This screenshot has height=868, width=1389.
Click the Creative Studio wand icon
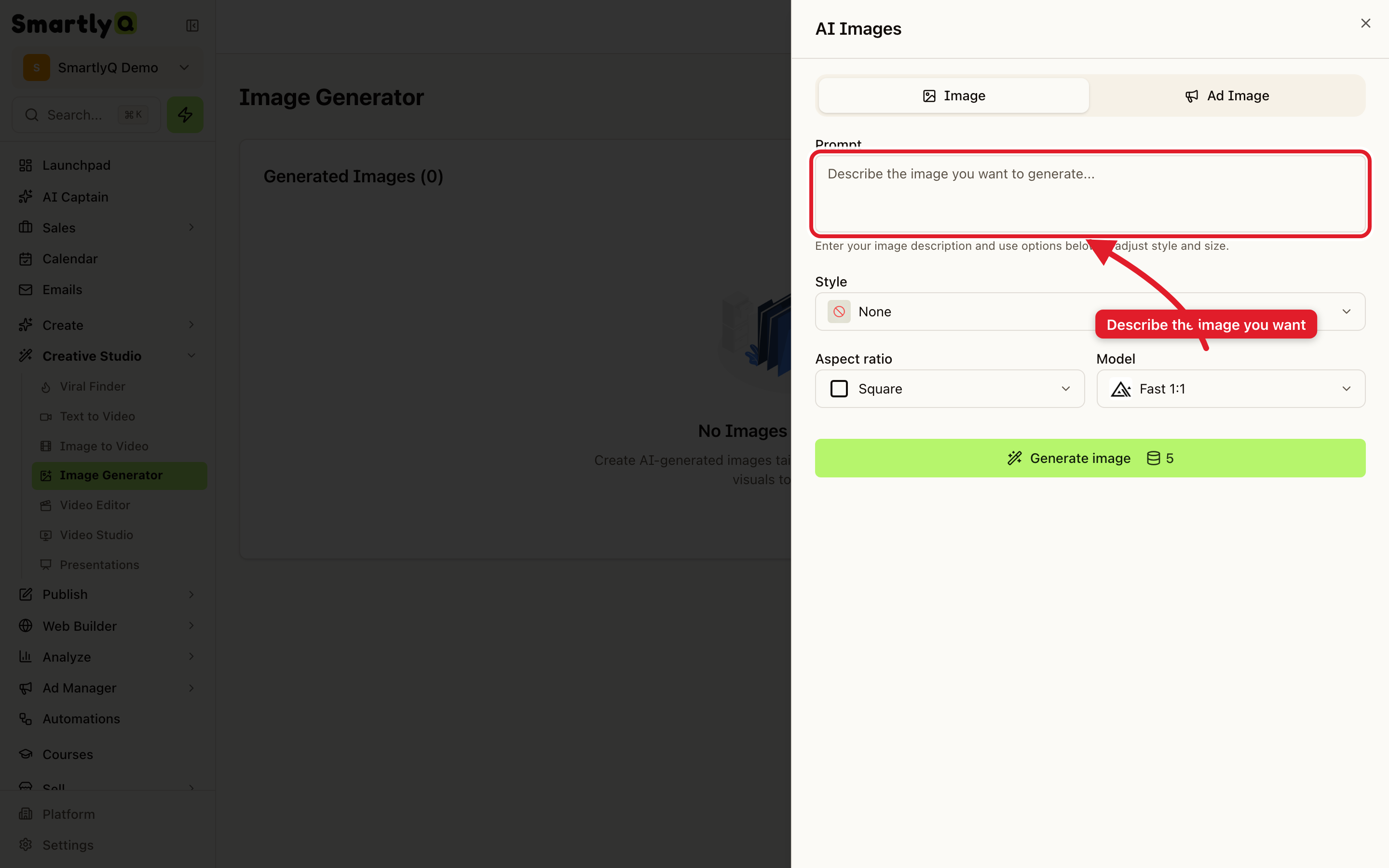click(25, 356)
